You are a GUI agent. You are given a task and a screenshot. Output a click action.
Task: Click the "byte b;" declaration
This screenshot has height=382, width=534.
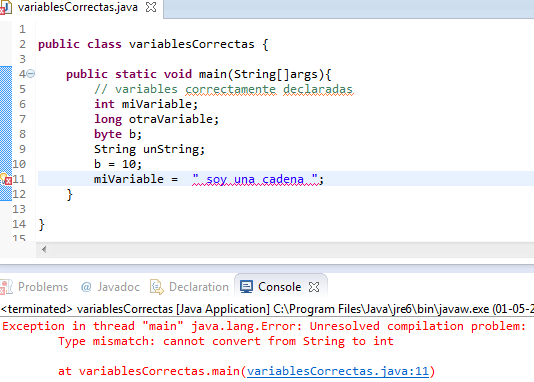(x=118, y=134)
